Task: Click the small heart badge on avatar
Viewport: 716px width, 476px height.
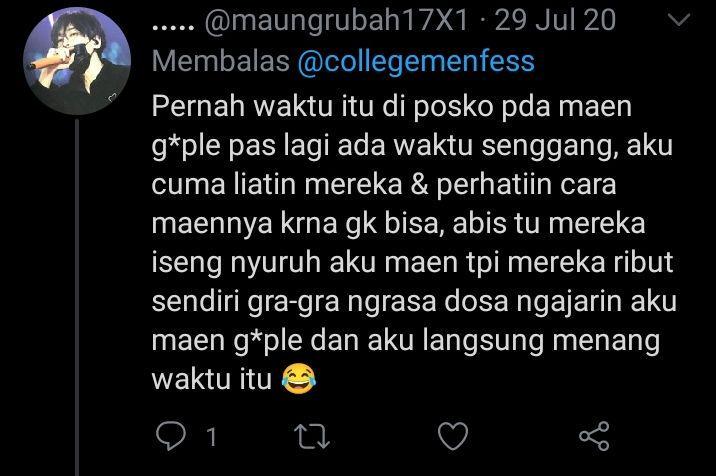Action: [112, 97]
